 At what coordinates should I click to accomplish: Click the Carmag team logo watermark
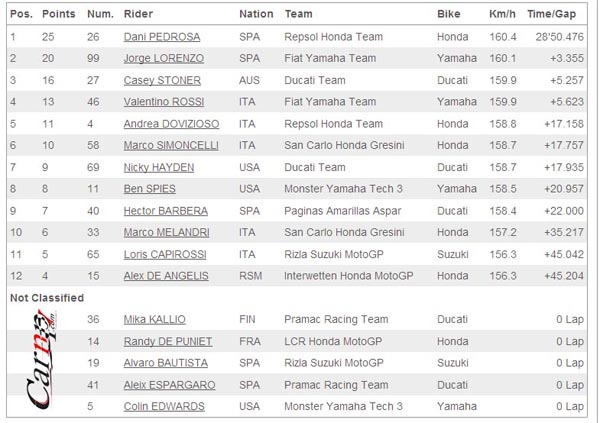[x=42, y=359]
